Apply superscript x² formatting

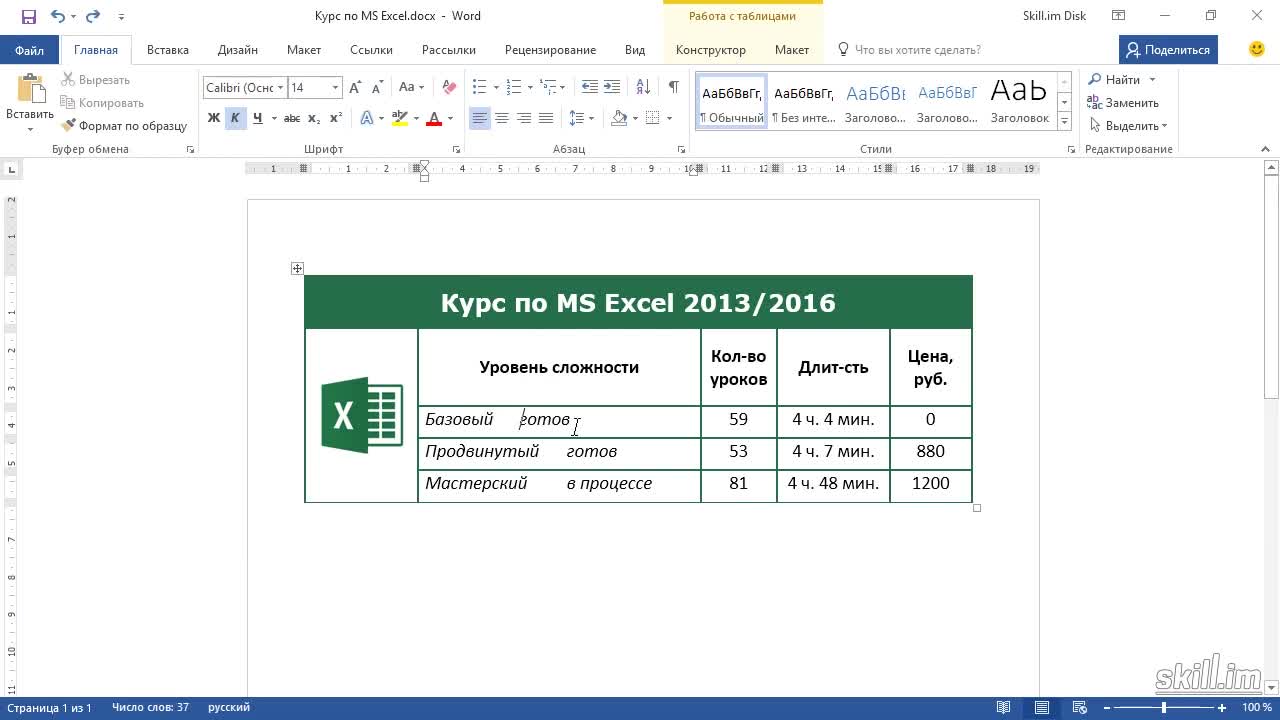336,118
